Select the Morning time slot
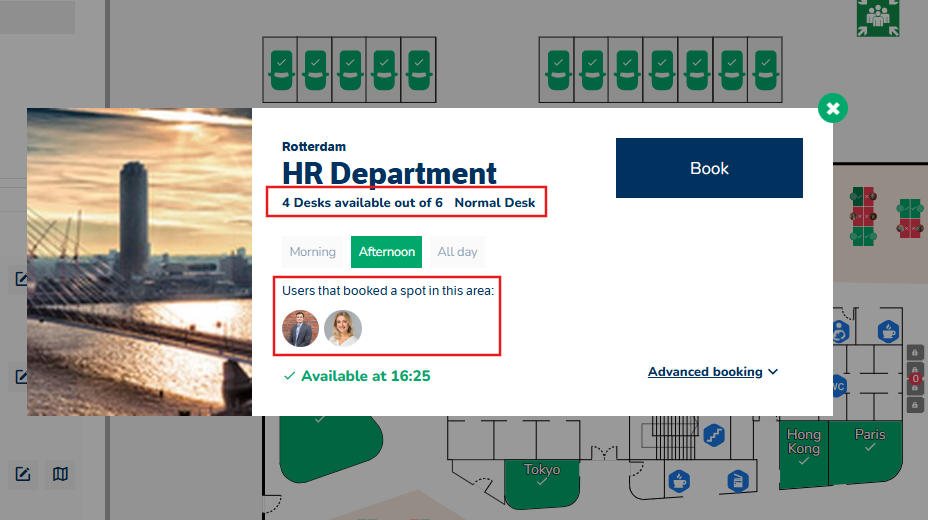The width and height of the screenshot is (928, 520). 312,252
